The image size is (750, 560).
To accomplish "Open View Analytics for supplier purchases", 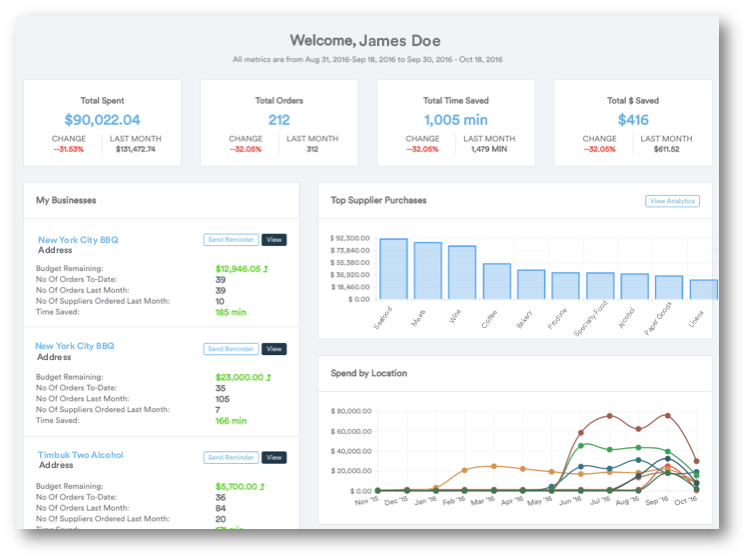I will tap(672, 201).
